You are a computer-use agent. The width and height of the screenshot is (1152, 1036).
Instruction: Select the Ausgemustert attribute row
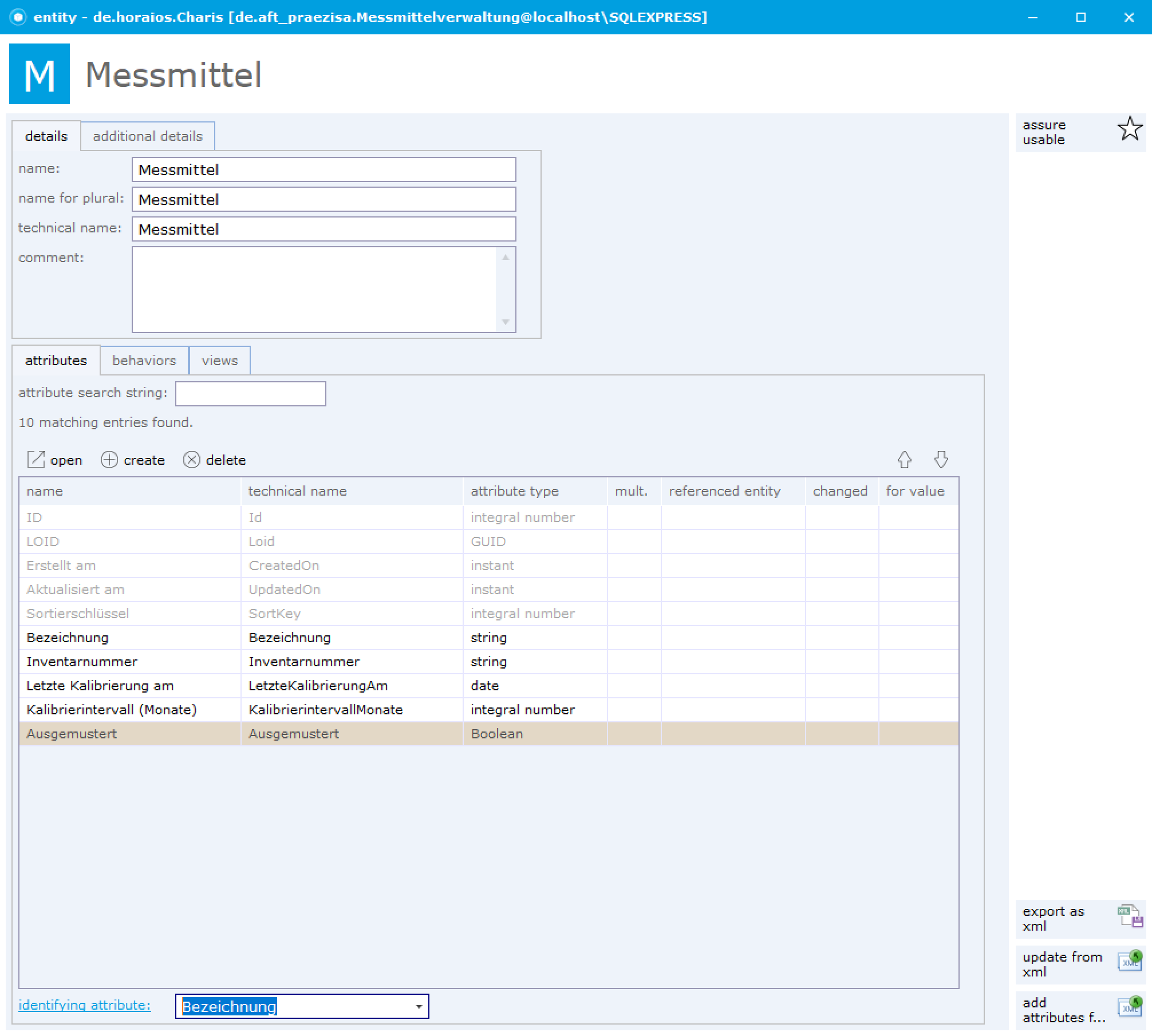pos(489,734)
